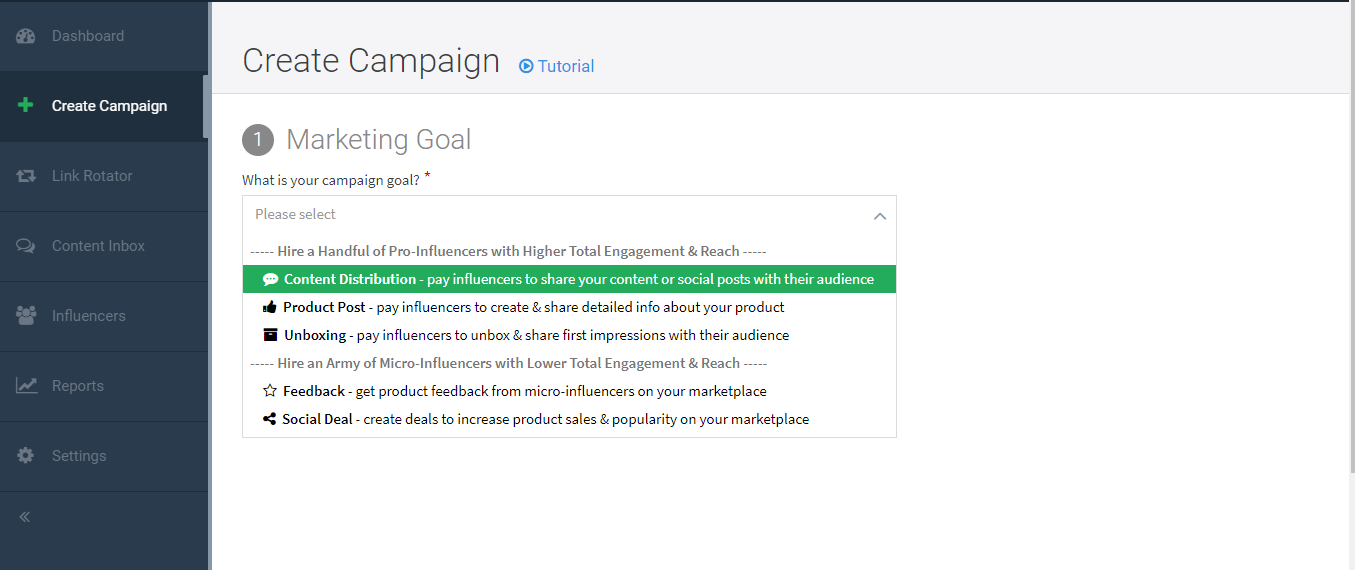The height and width of the screenshot is (570, 1355).
Task: Click the Content Inbox chat bubbles icon
Action: (x=26, y=246)
